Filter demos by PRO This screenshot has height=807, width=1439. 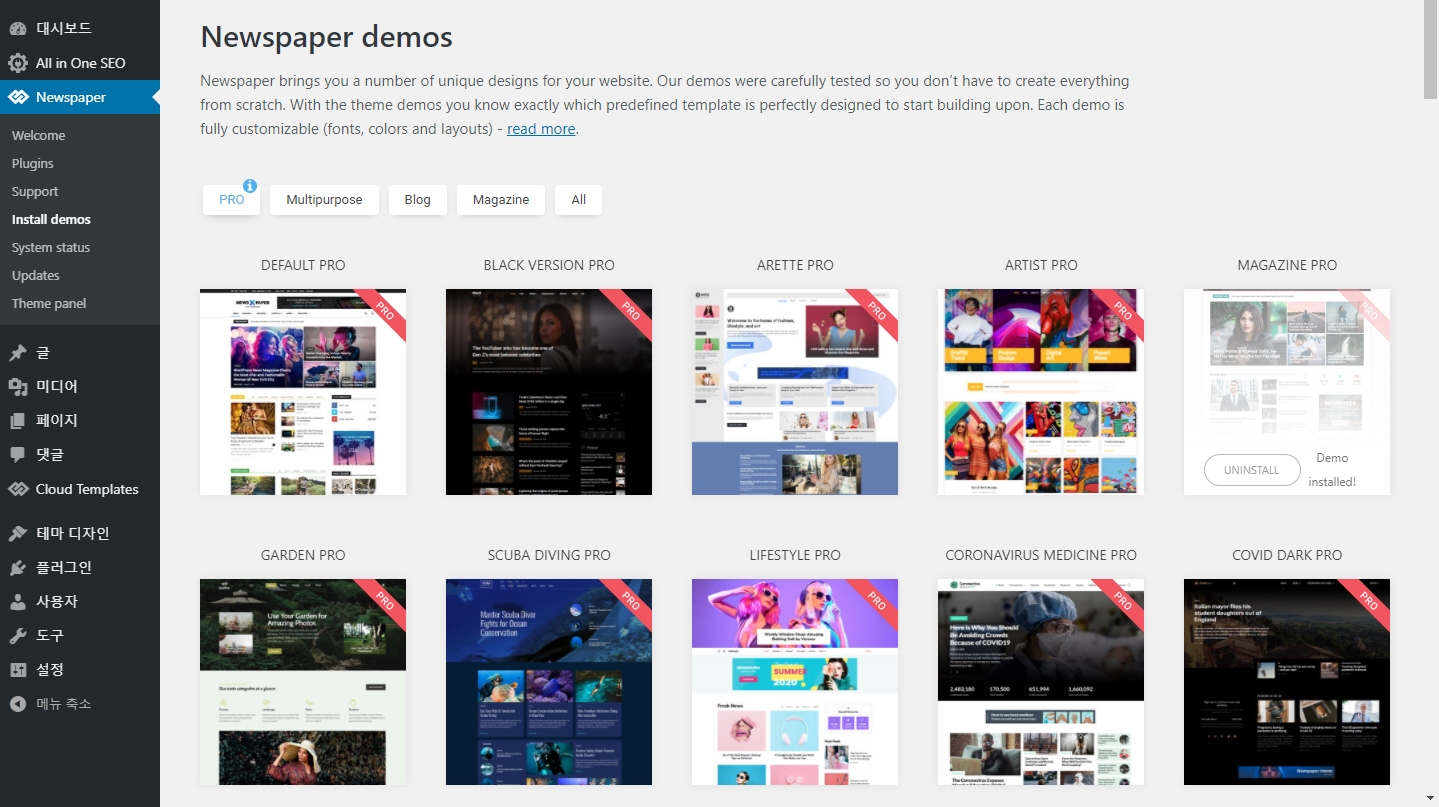point(231,200)
